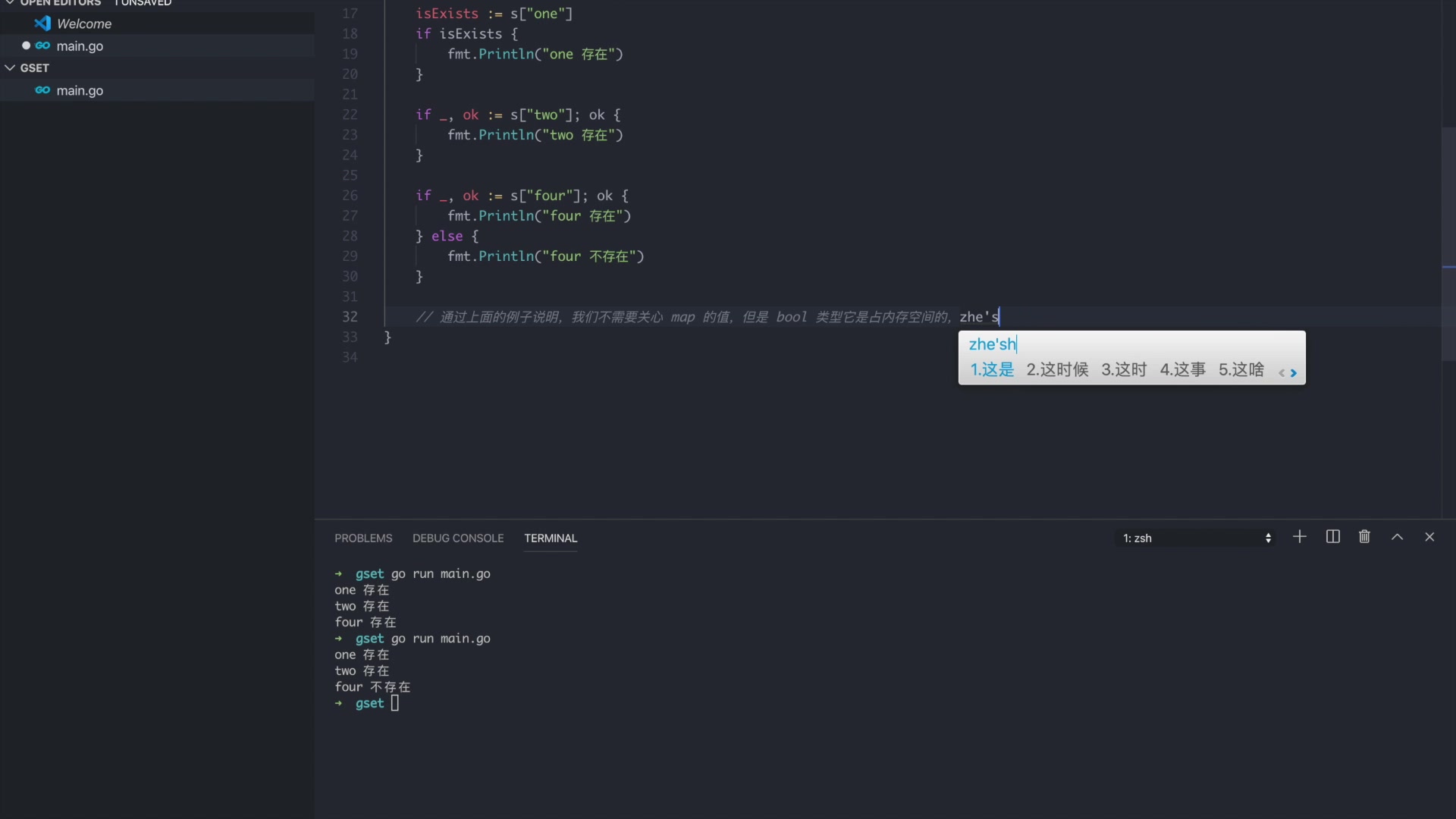Open the 1: zsh terminal selector dropdown

1194,538
